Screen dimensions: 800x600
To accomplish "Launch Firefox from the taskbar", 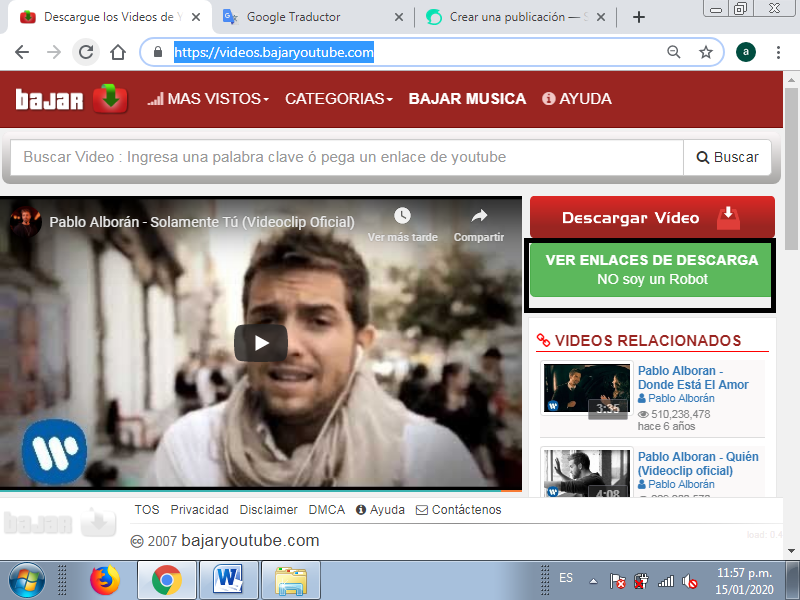I will click(x=105, y=580).
